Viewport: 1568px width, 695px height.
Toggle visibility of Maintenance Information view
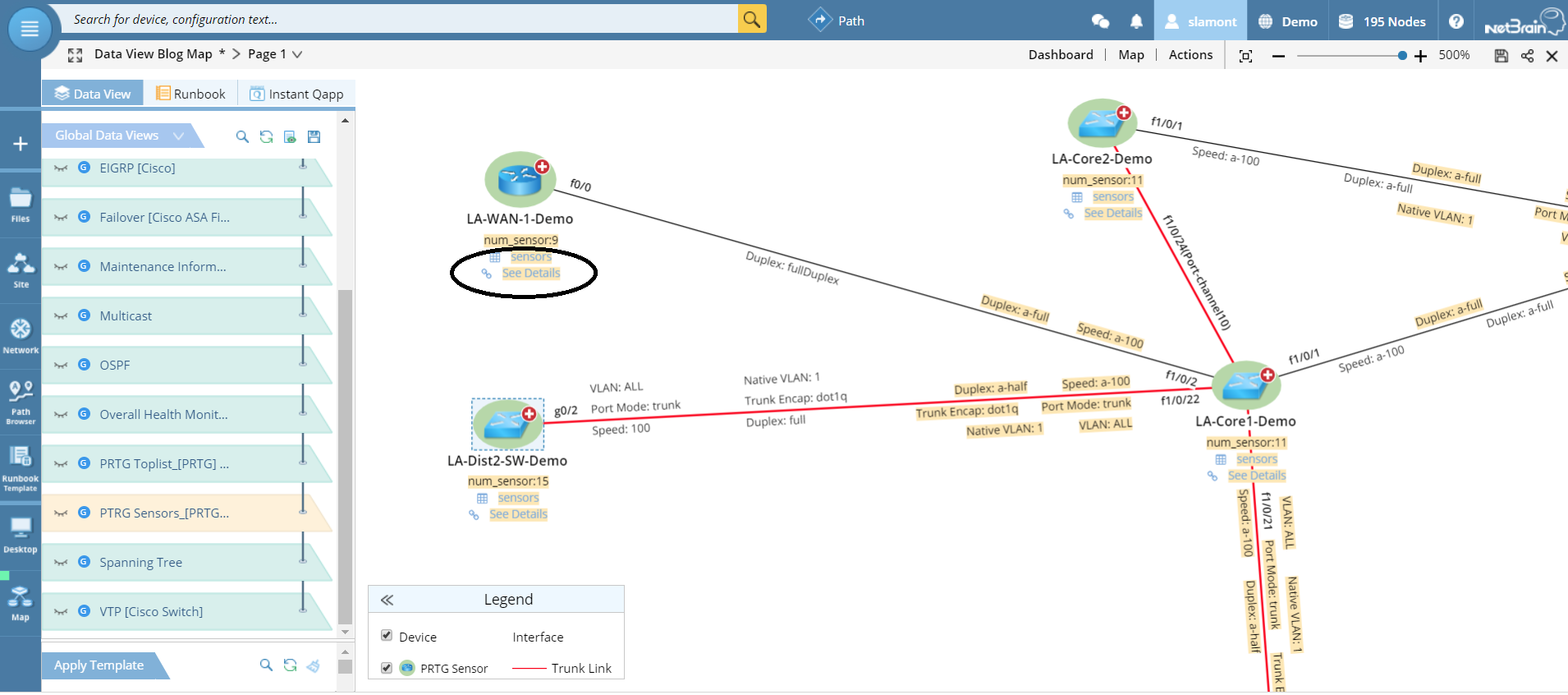[x=61, y=267]
